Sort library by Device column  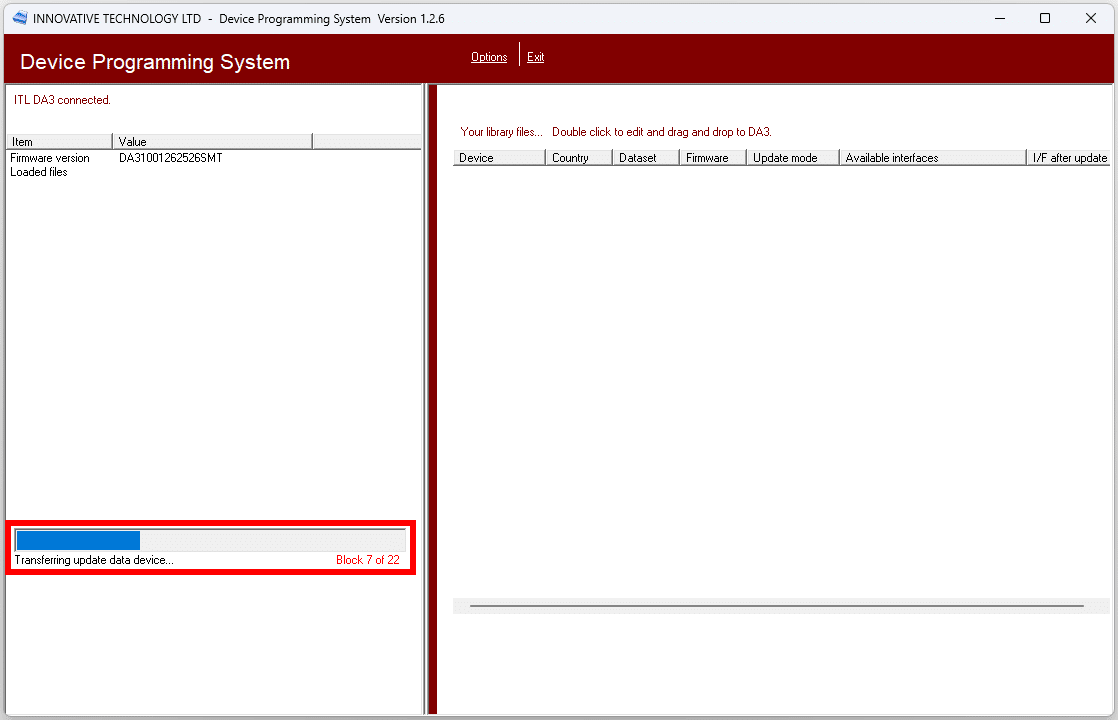pos(499,158)
